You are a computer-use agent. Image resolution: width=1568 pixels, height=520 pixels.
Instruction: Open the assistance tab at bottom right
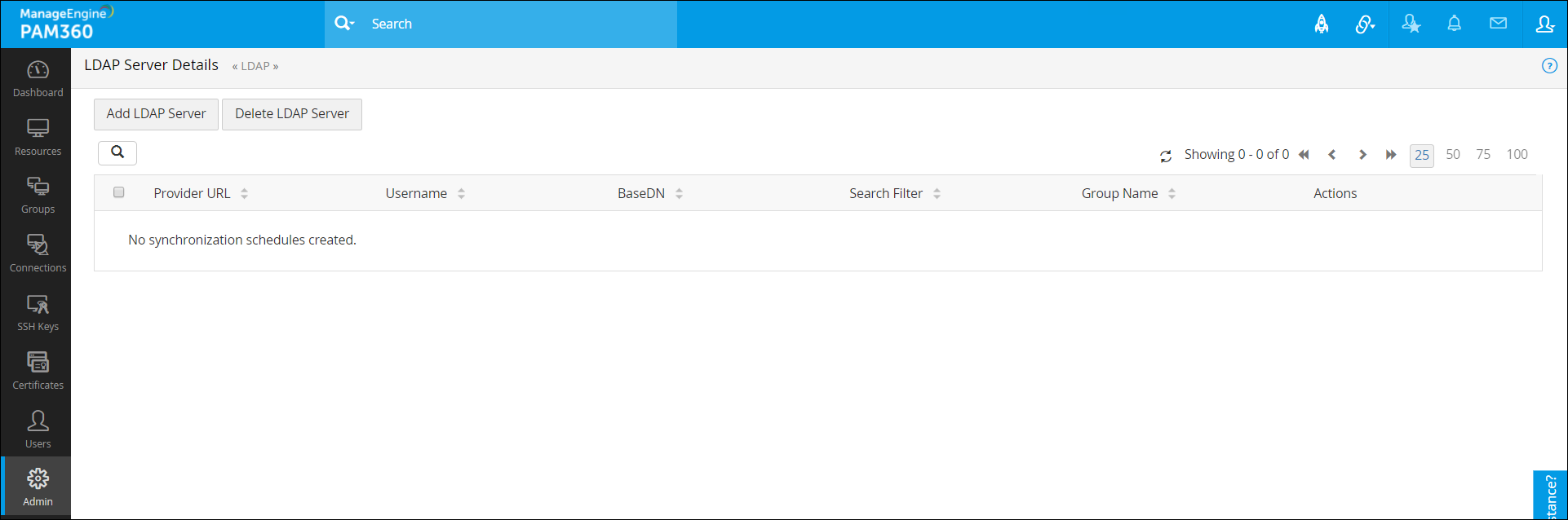(x=1550, y=496)
